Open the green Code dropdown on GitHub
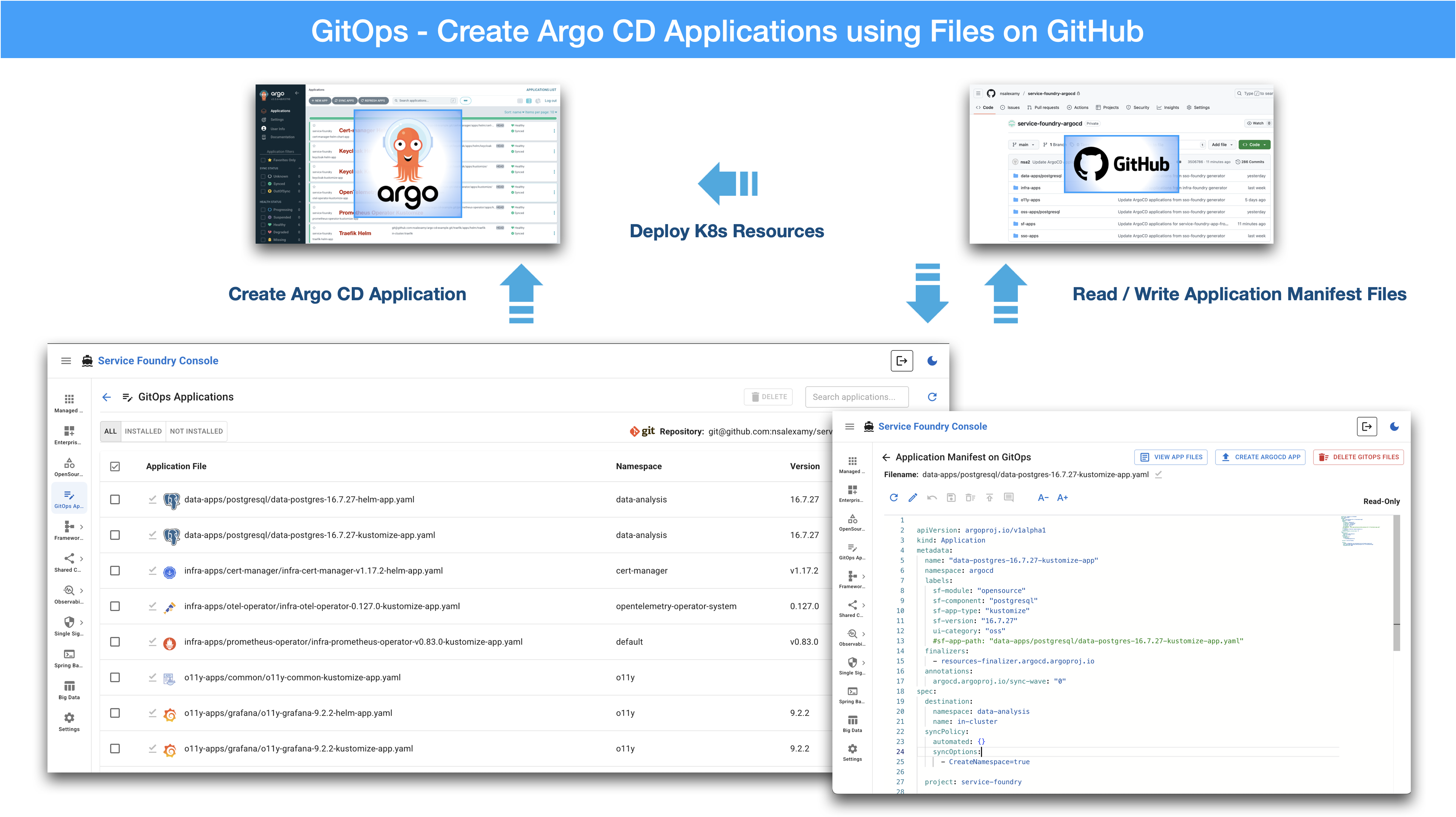This screenshot has width=1456, height=817. [x=1254, y=145]
